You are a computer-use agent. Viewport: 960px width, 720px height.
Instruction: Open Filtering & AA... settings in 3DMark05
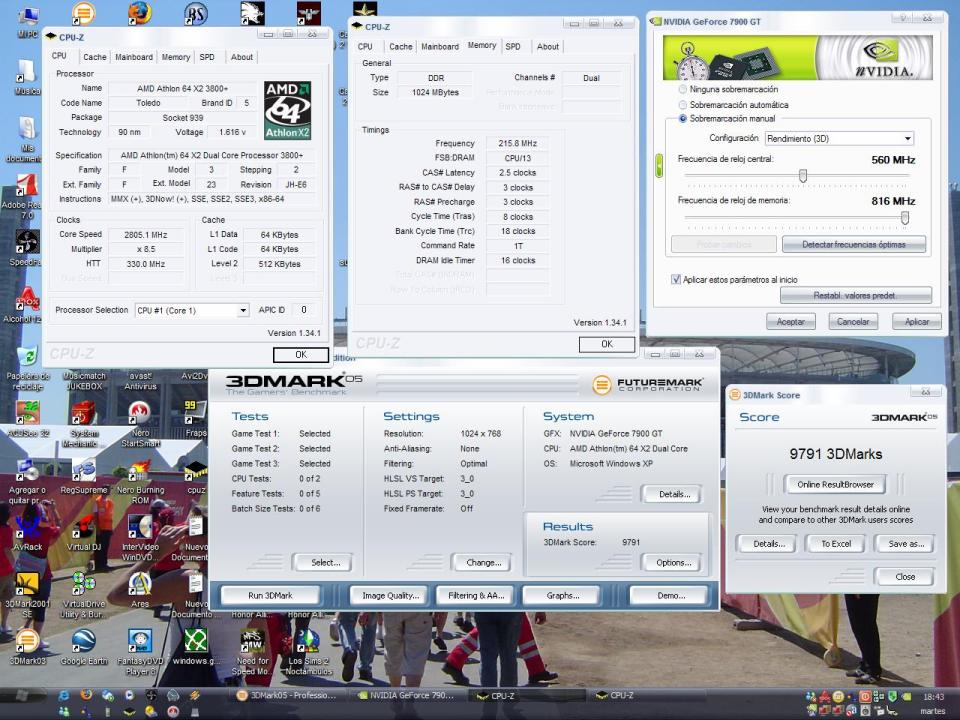pyautogui.click(x=476, y=595)
